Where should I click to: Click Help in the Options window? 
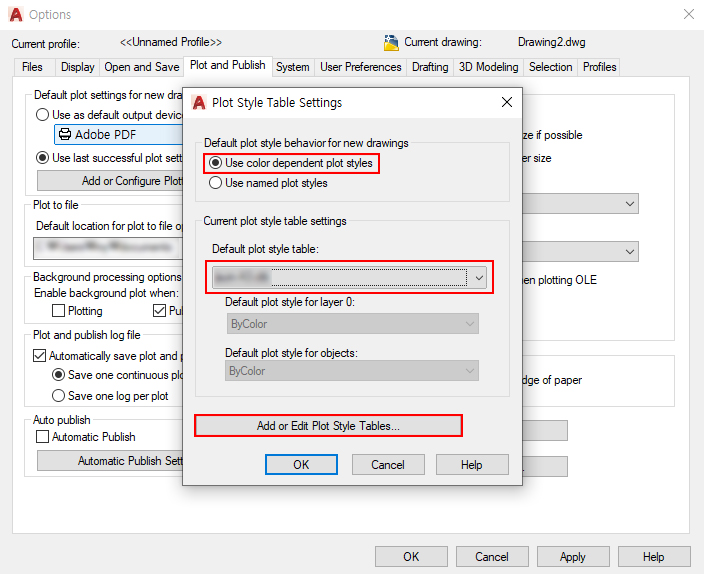tap(654, 556)
